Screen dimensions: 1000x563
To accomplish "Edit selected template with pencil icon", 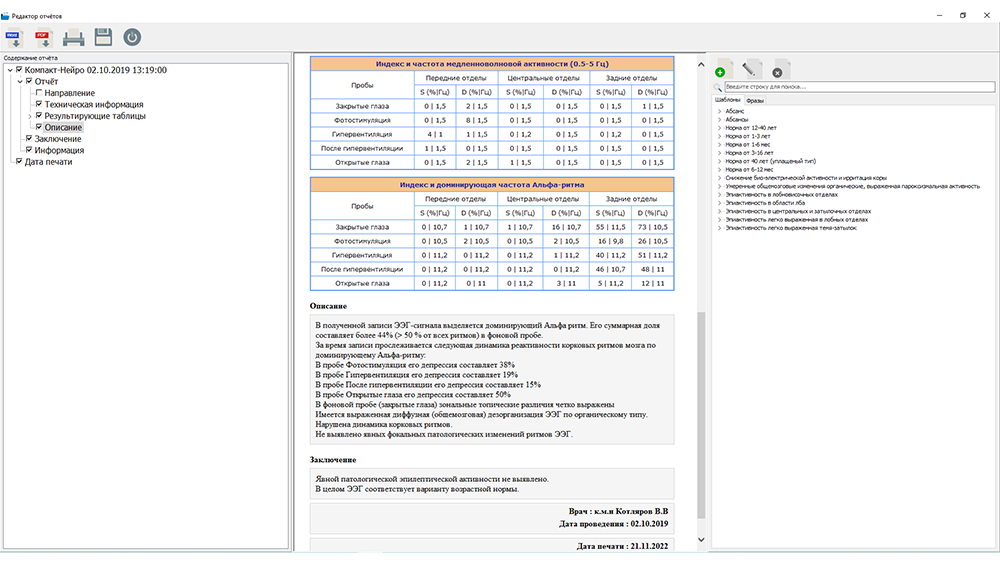I will coord(752,70).
